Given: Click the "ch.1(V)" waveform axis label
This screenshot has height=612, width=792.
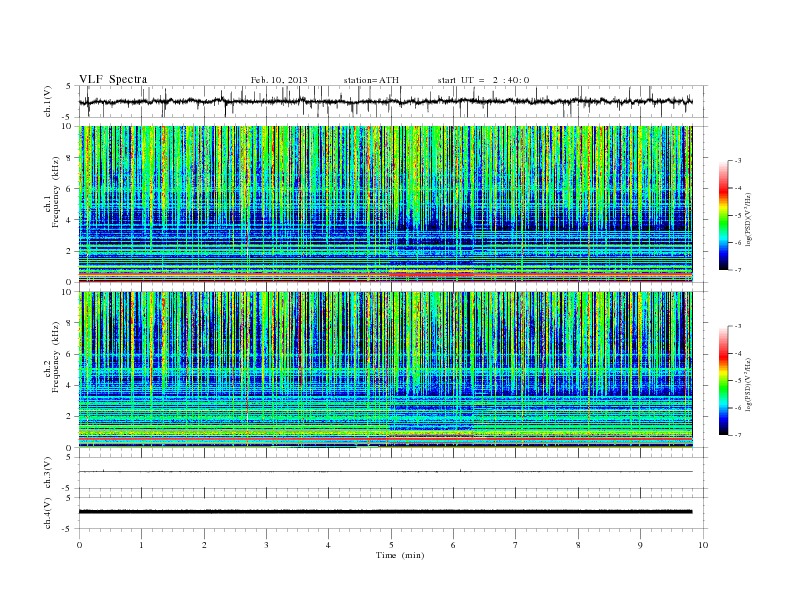Looking at the screenshot, I should click(48, 101).
